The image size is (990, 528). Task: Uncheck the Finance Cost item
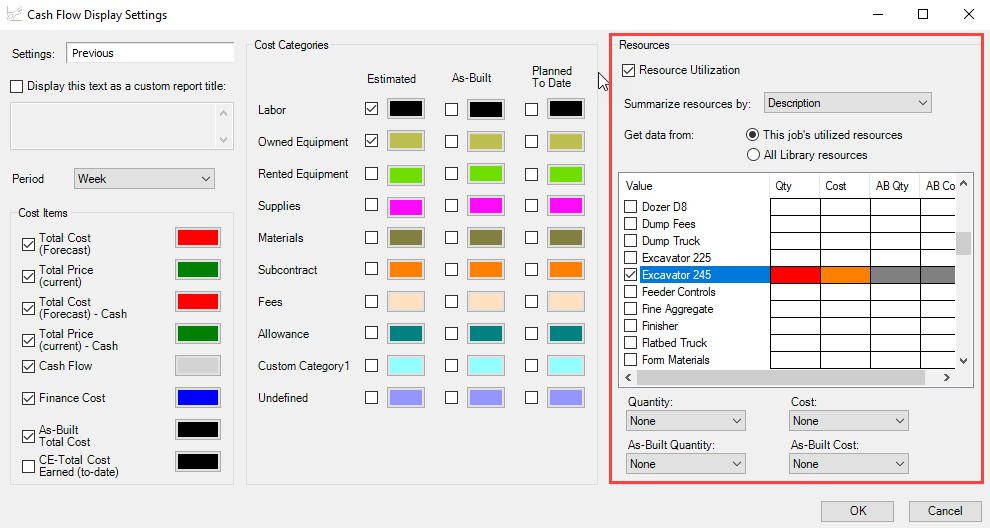tap(28, 398)
